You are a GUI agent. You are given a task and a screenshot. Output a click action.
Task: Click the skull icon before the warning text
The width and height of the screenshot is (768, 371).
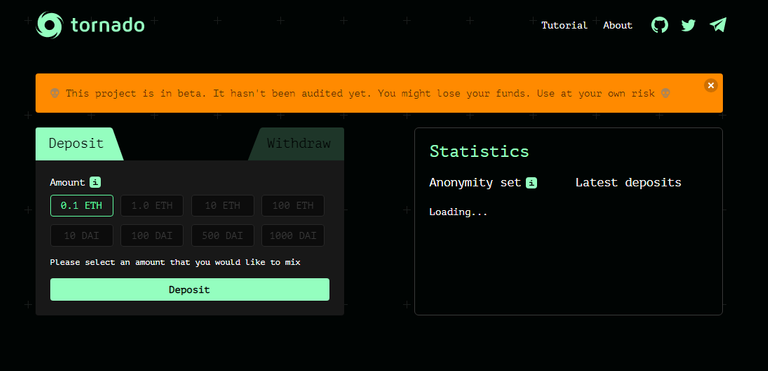pyautogui.click(x=55, y=93)
